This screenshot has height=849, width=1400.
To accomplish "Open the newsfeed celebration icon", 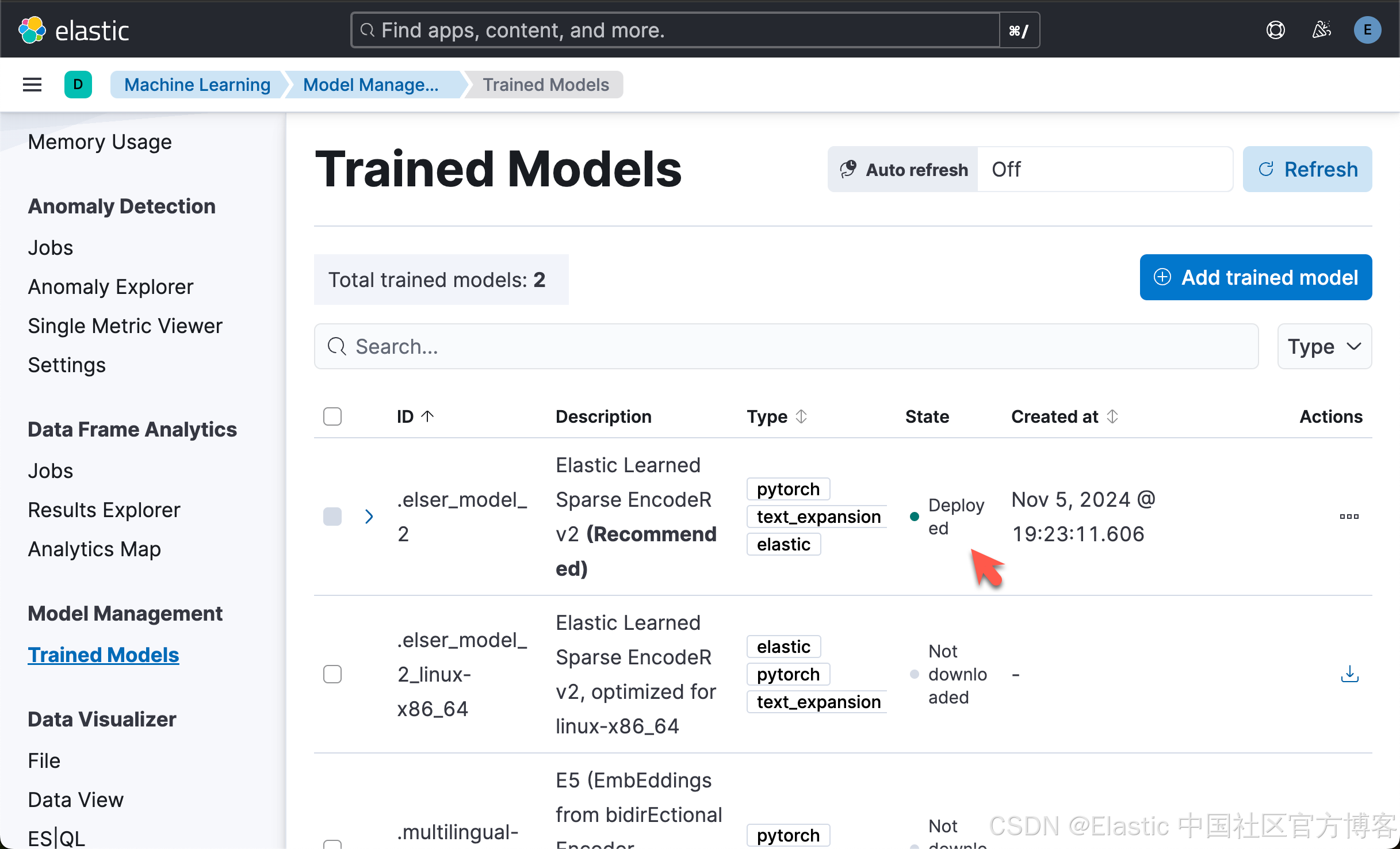I will 1321,30.
